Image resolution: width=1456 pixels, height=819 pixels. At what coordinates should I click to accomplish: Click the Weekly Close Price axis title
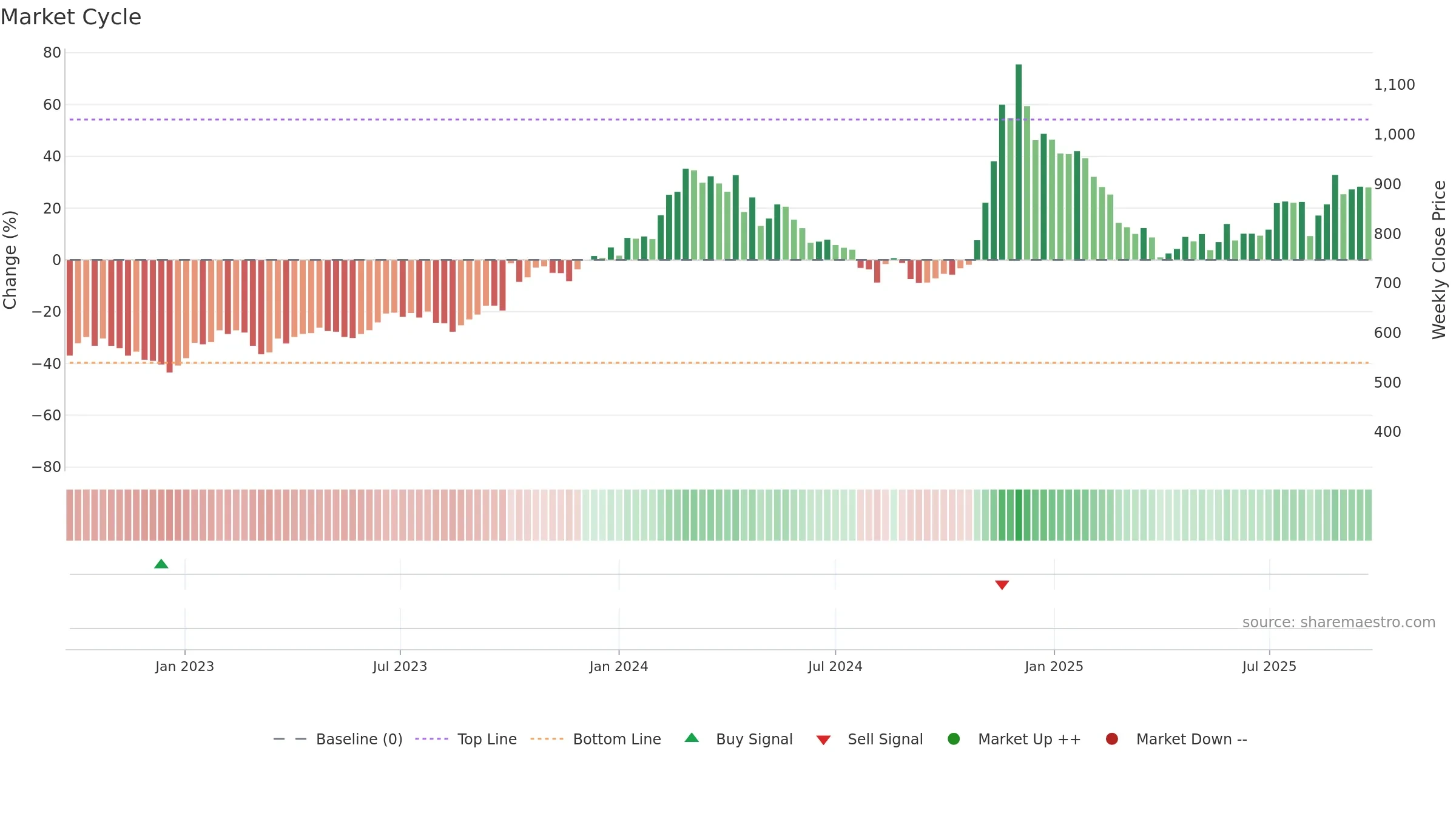[x=1439, y=260]
